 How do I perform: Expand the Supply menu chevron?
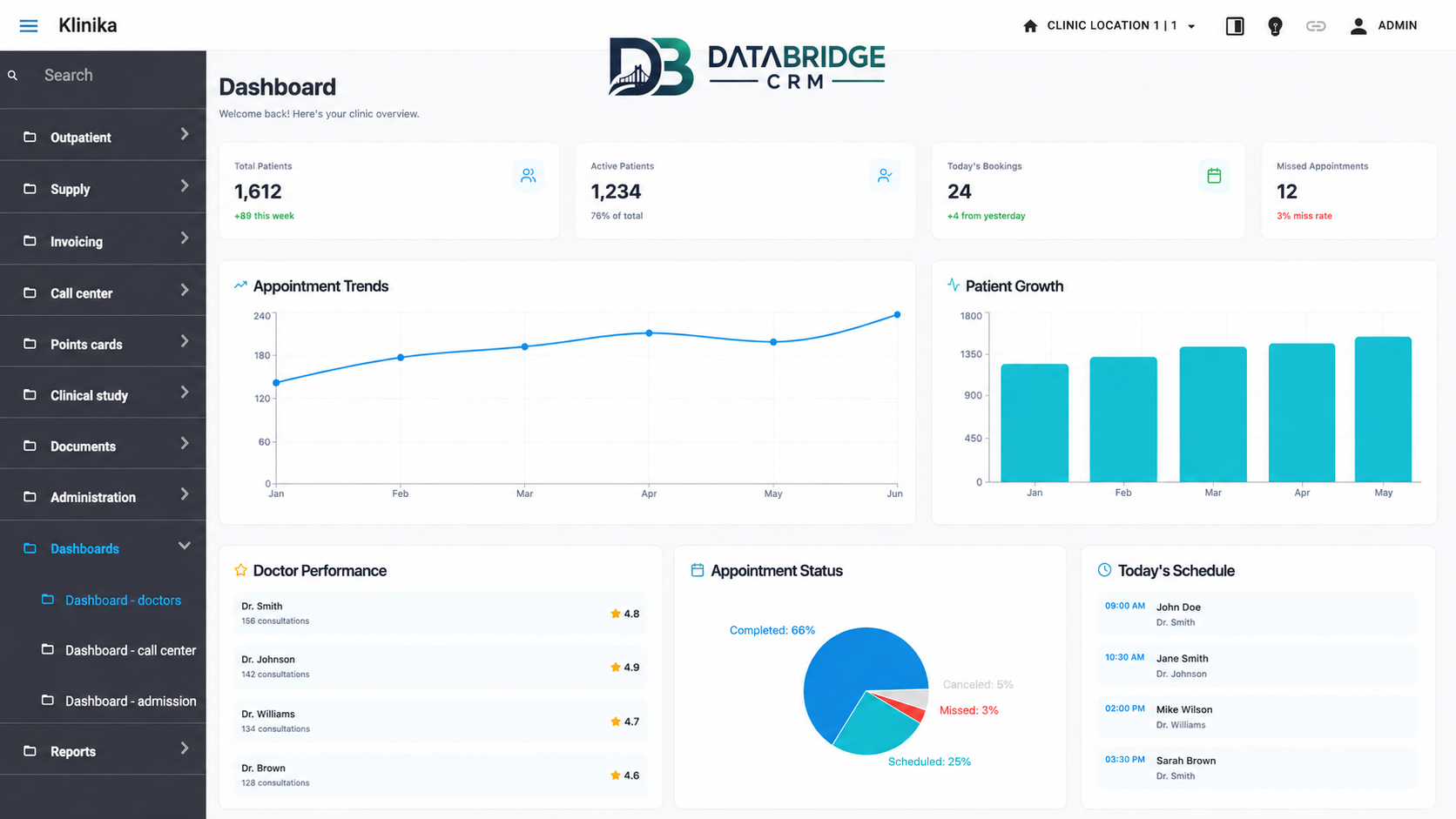(185, 185)
